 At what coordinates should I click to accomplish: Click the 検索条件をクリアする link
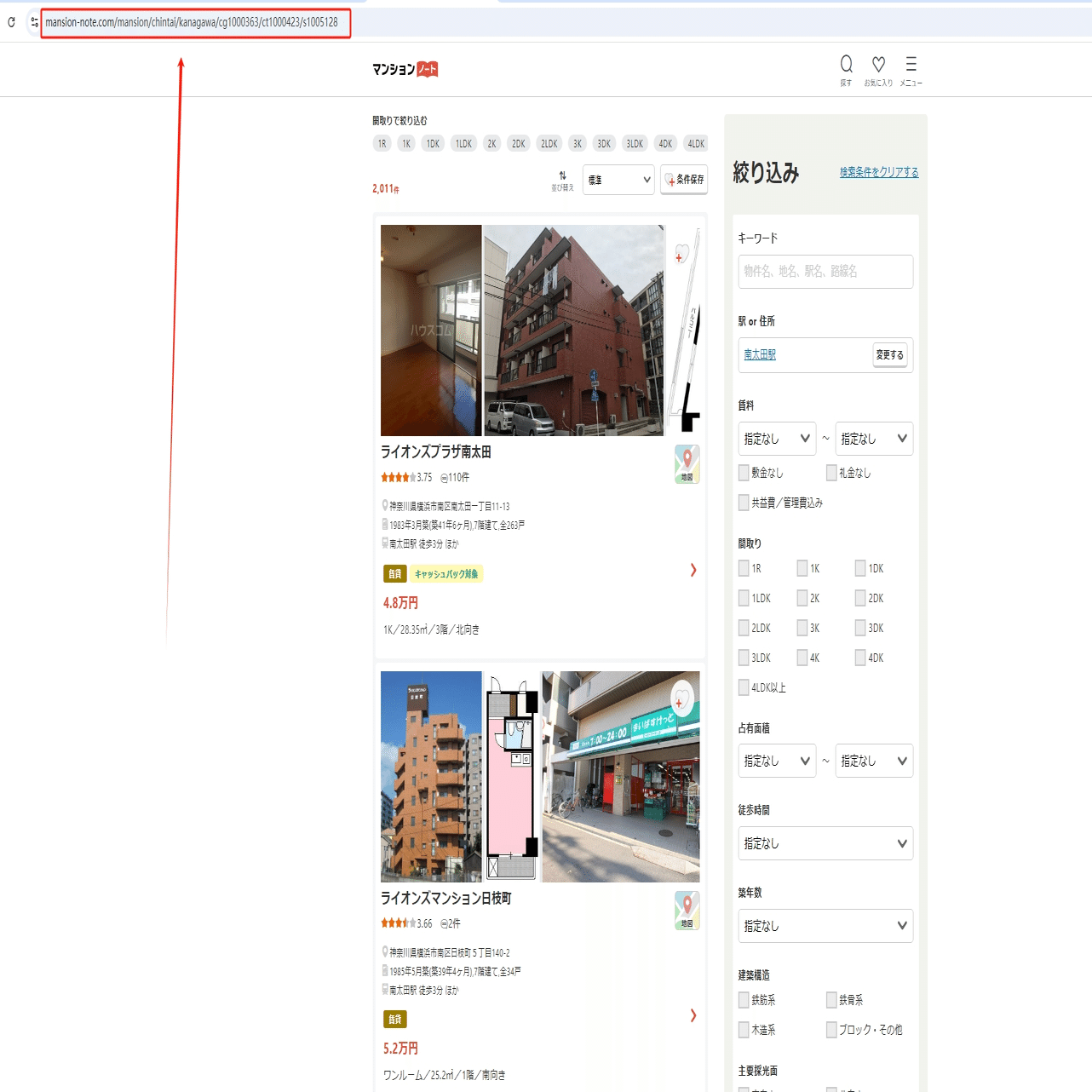[879, 172]
